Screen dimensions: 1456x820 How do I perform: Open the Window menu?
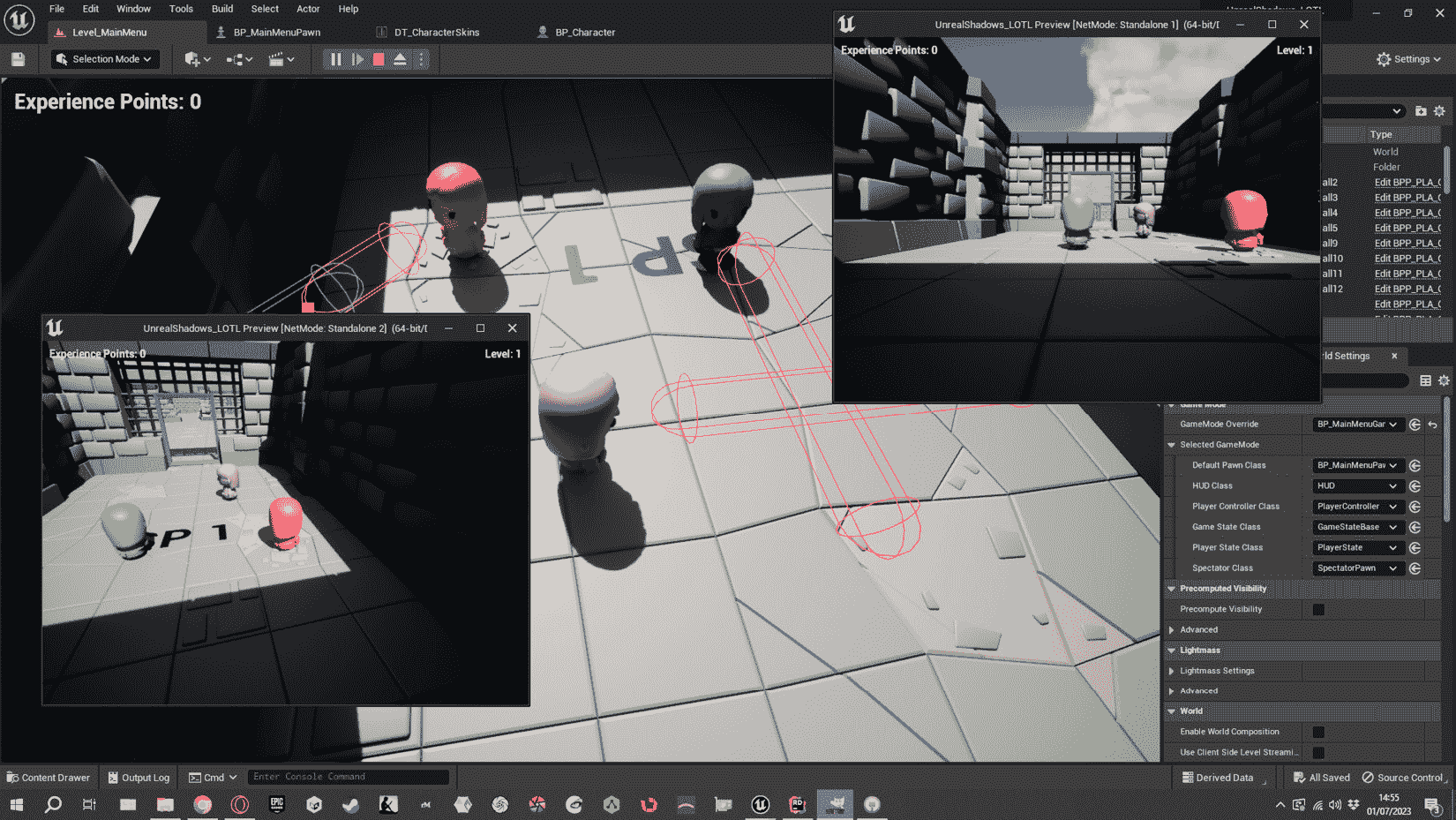click(x=133, y=9)
